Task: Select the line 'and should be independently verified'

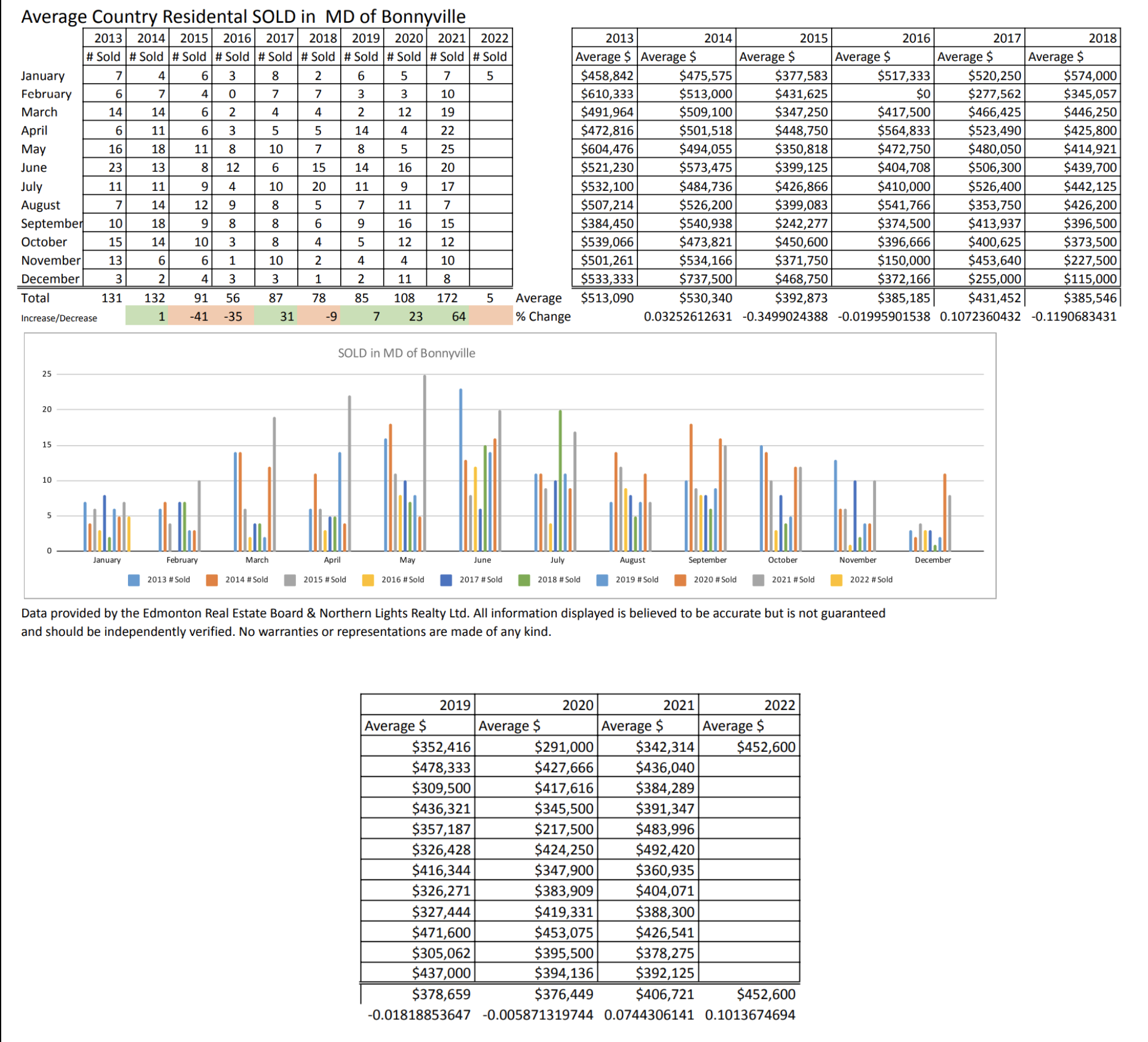Action: coord(286,632)
